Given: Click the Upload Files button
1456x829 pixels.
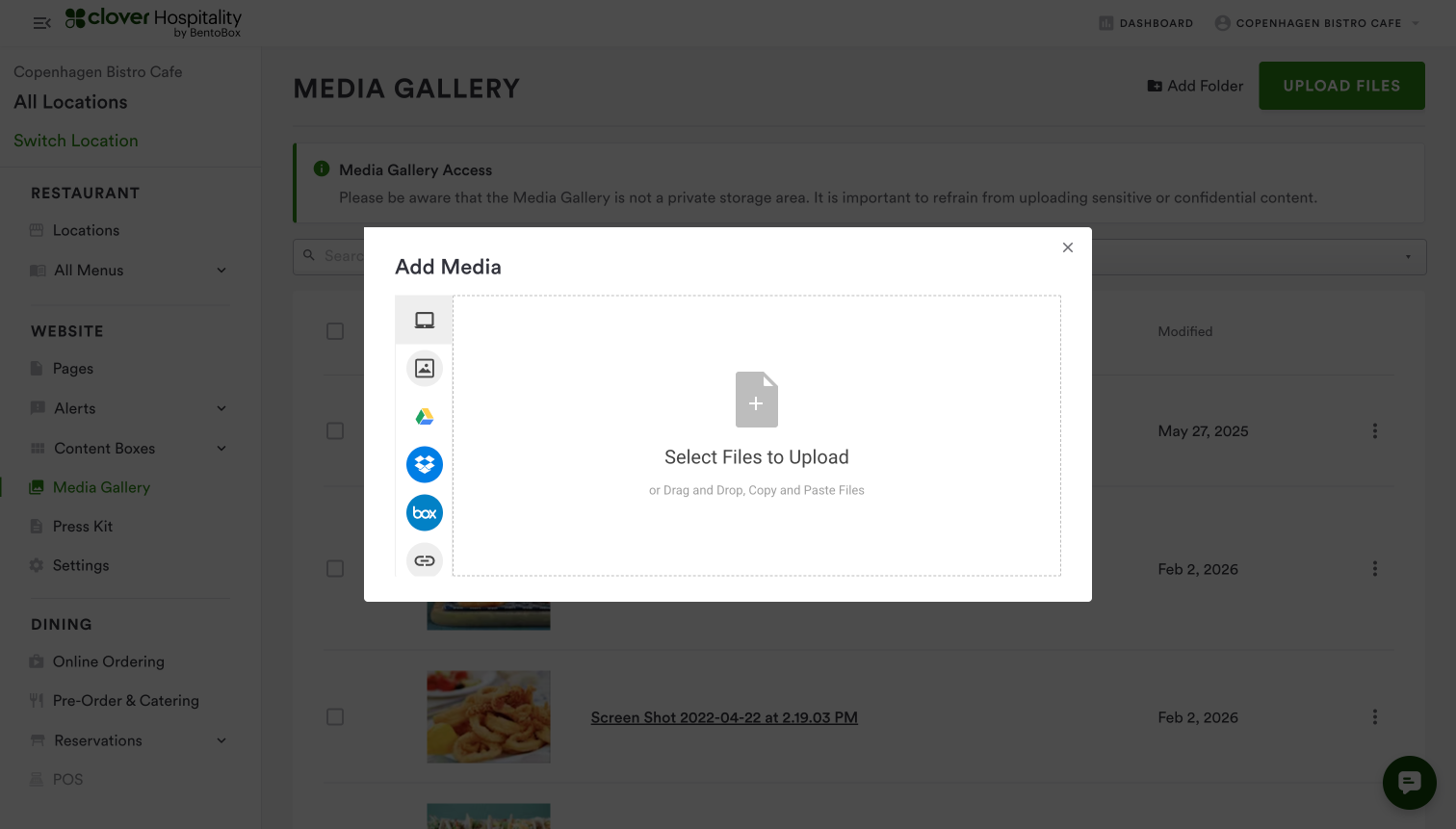Looking at the screenshot, I should (1341, 86).
